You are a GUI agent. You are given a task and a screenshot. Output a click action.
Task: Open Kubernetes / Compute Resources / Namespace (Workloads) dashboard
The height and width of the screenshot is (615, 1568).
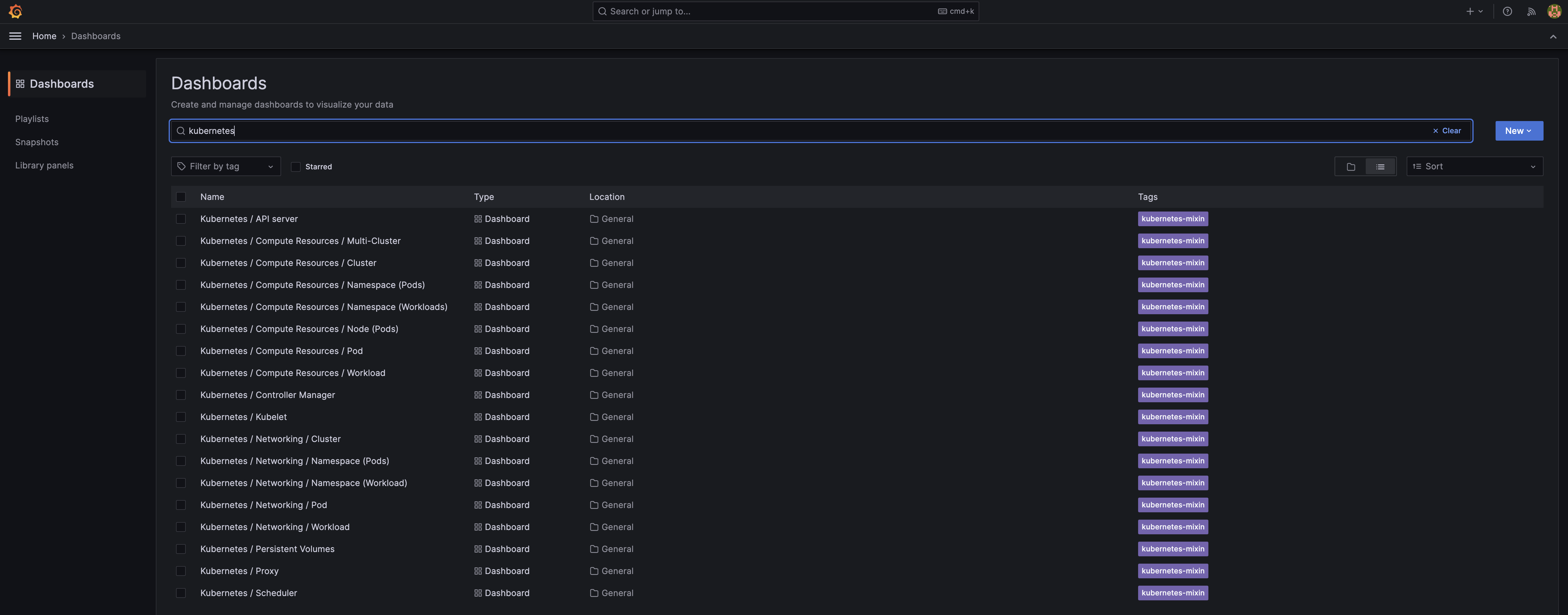323,307
